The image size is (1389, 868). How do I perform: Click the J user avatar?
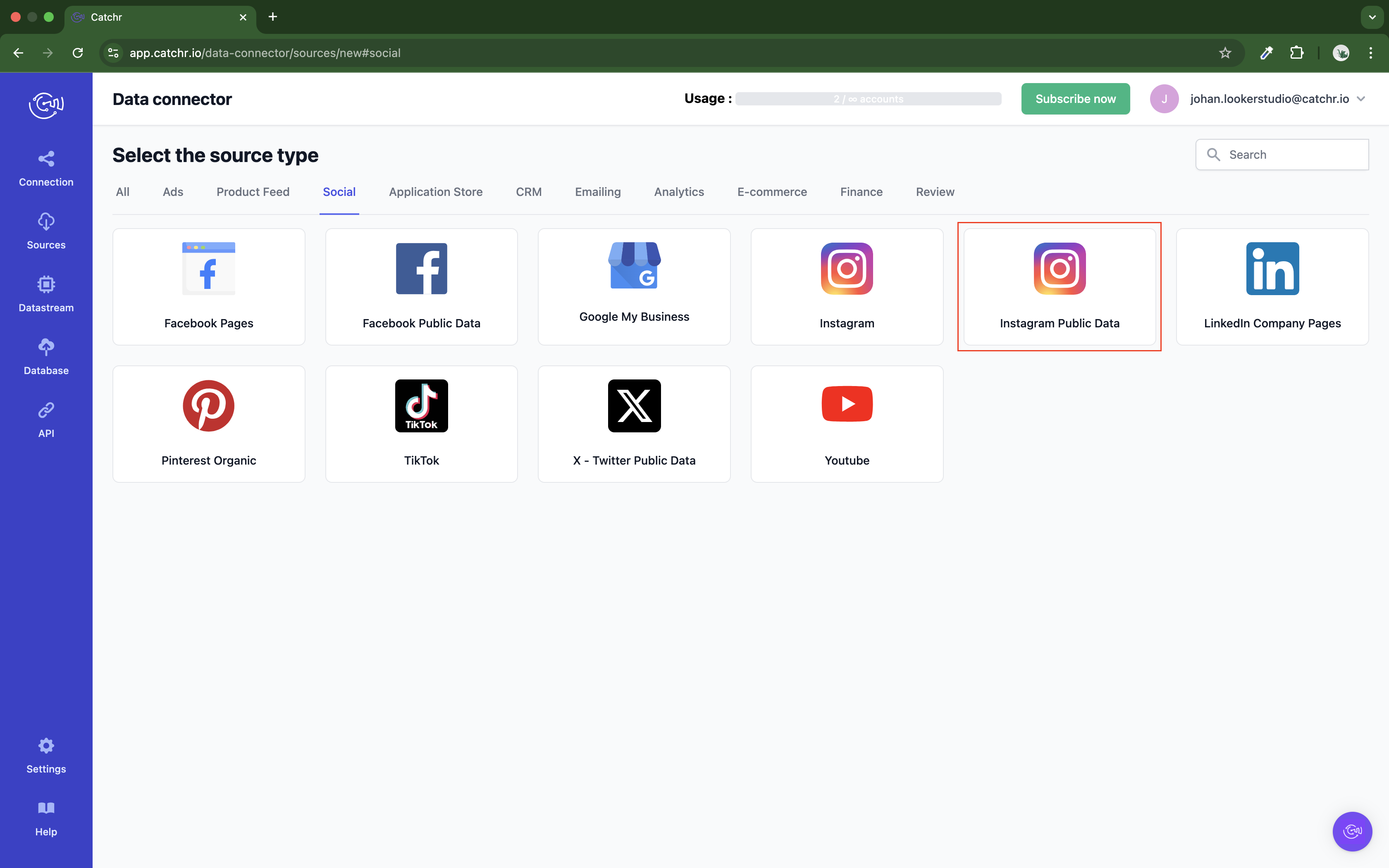click(x=1164, y=99)
